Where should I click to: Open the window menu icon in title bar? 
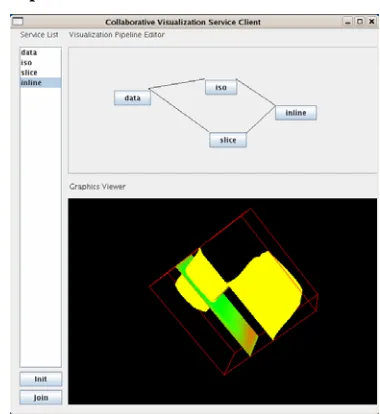tap(18, 22)
